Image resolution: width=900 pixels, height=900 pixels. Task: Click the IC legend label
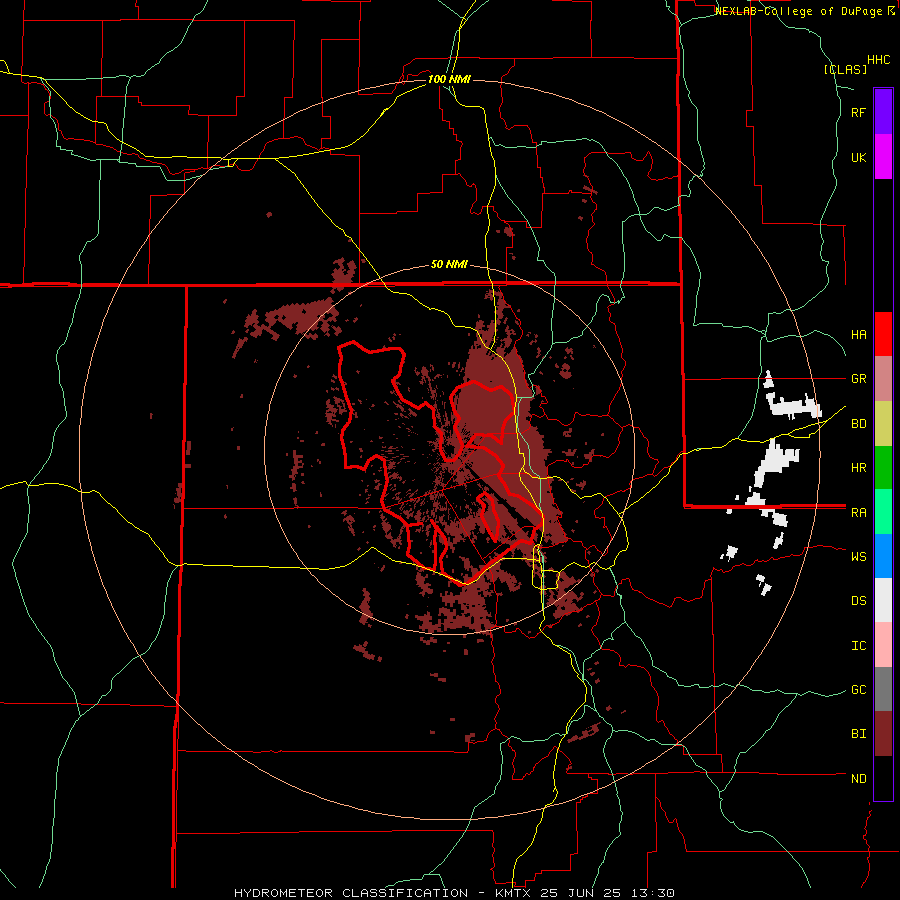click(858, 645)
